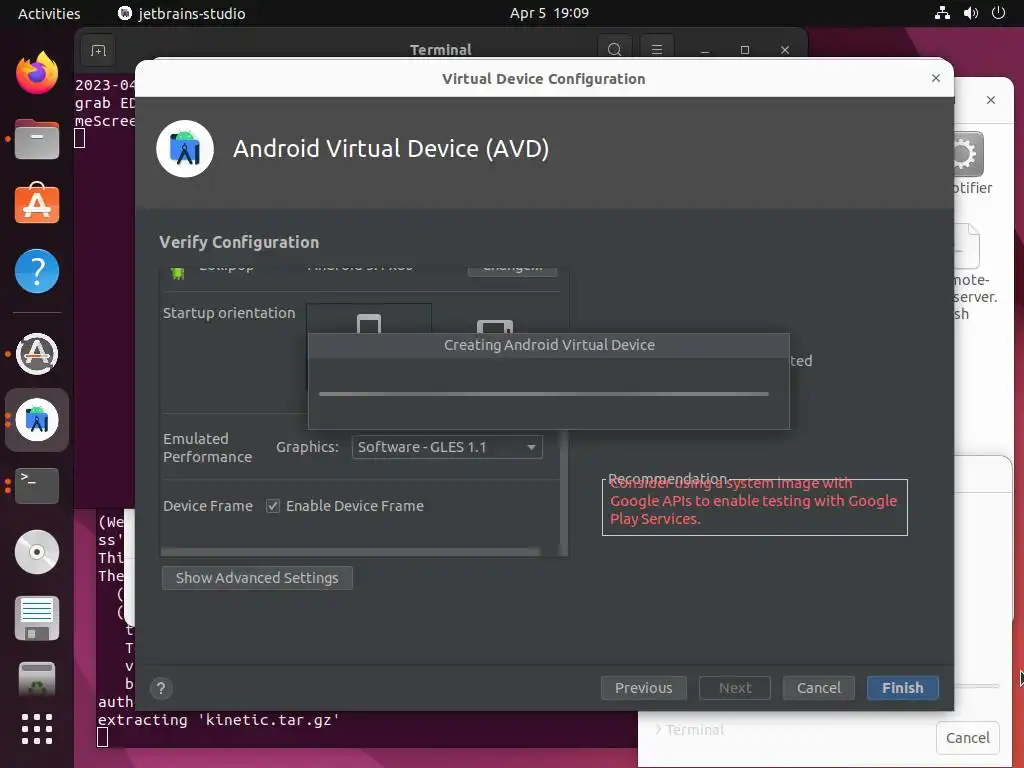The image size is (1024, 768).
Task: Minimize the Terminal window
Action: click(705, 50)
